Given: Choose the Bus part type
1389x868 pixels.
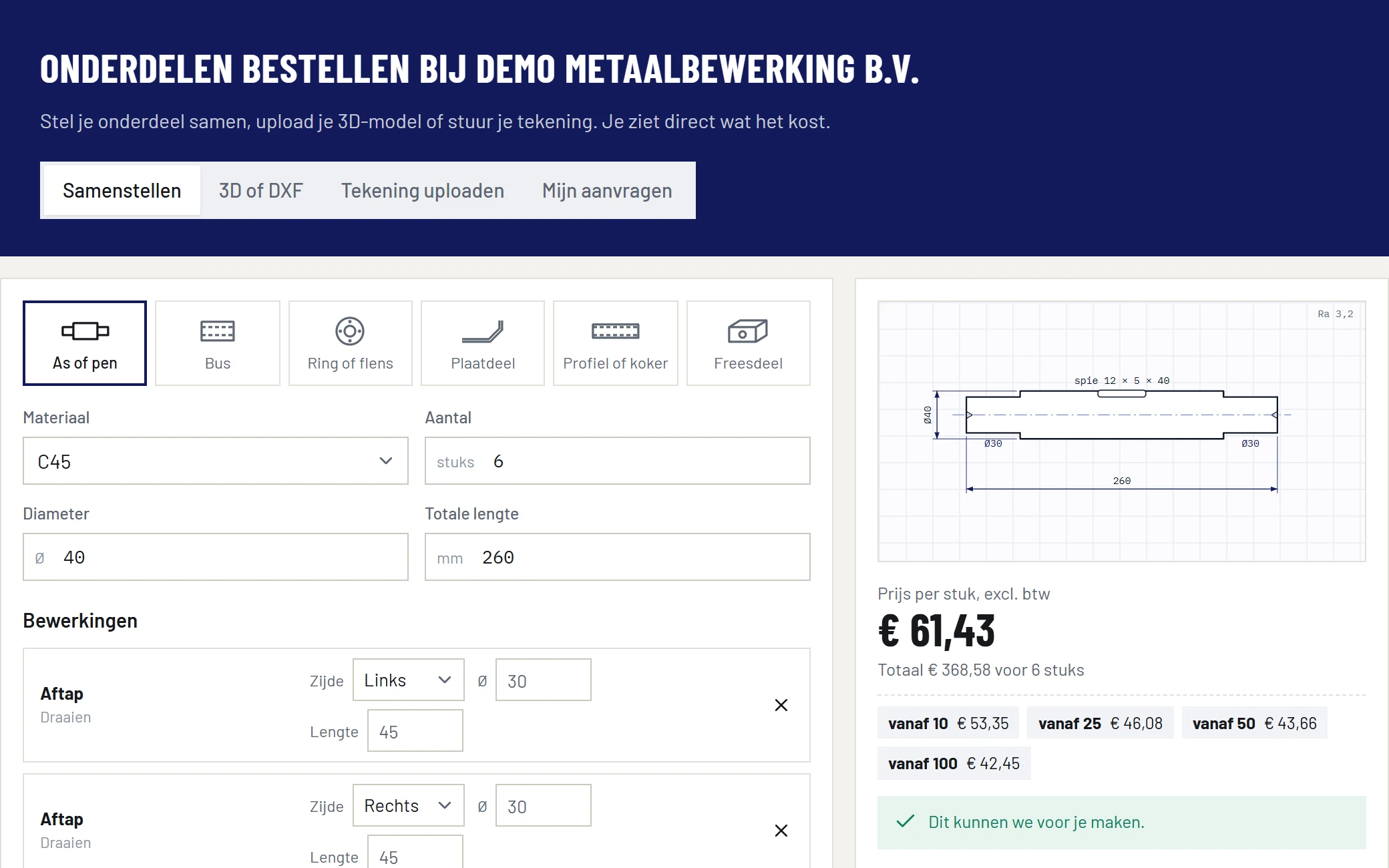Looking at the screenshot, I should [x=218, y=343].
